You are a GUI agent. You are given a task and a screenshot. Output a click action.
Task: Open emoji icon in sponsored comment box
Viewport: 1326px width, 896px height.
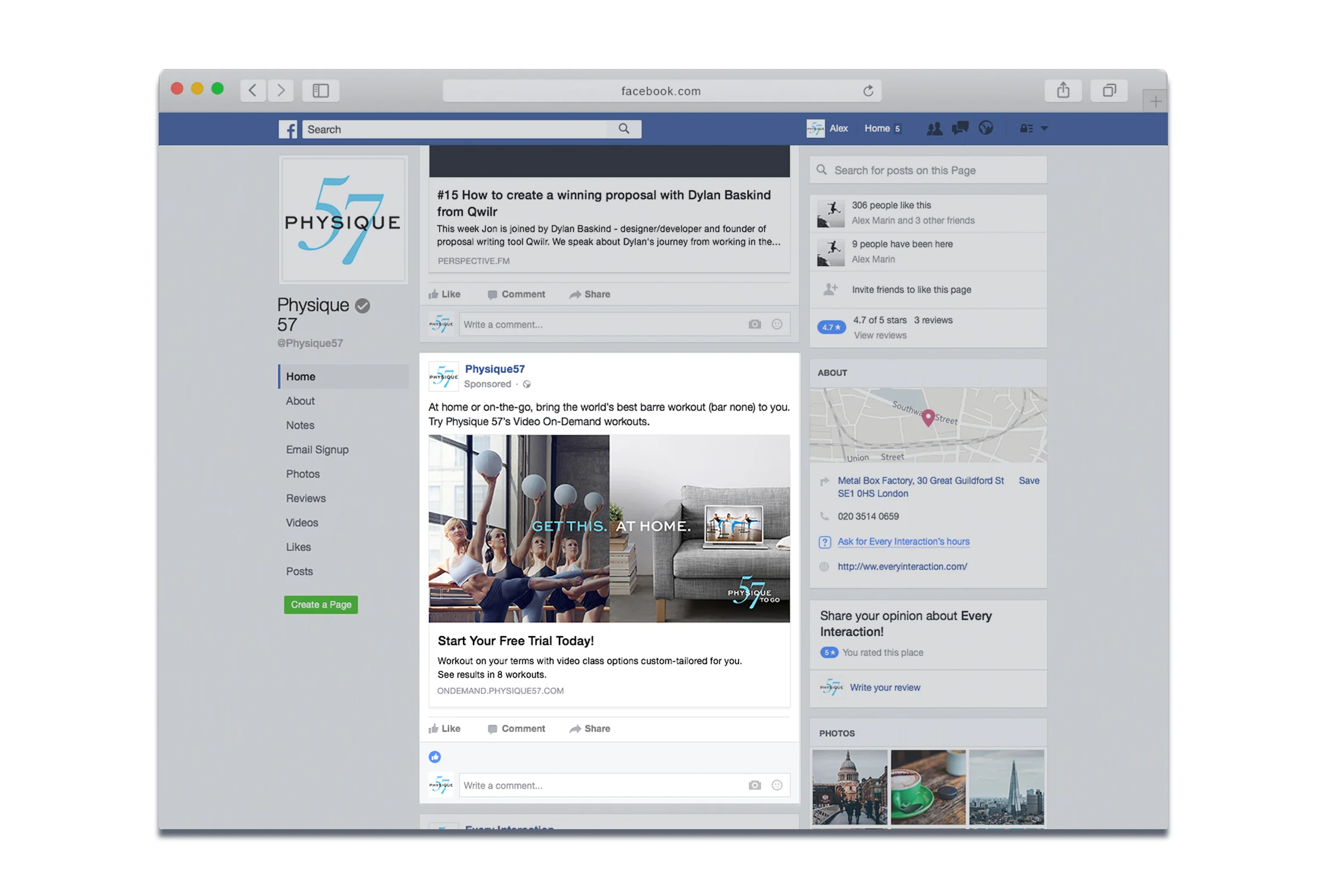tap(777, 786)
